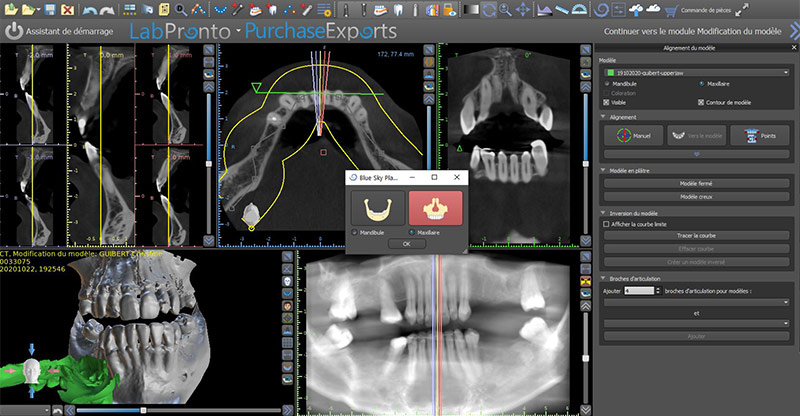Toggle the Visible checkbox

[x=607, y=102]
